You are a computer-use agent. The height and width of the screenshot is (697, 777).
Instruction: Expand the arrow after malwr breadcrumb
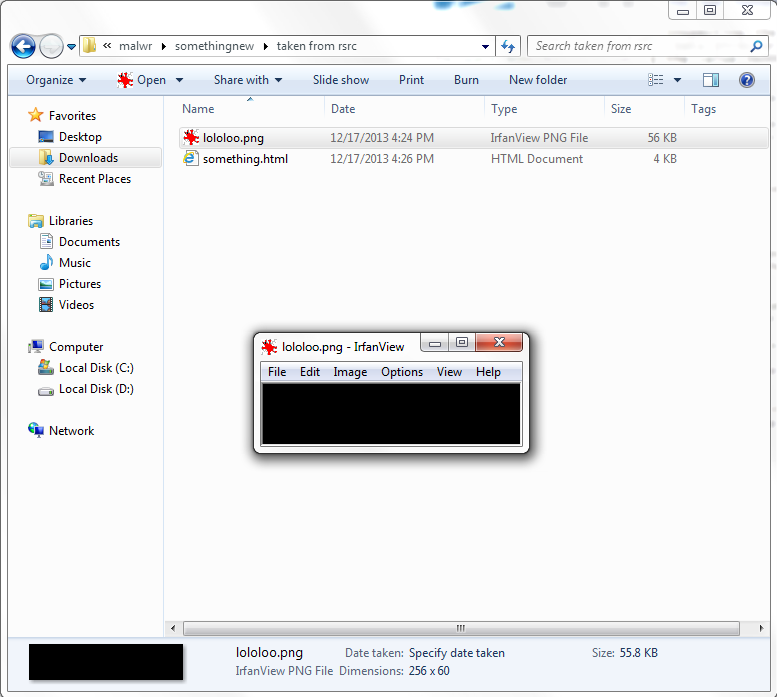[x=164, y=47]
